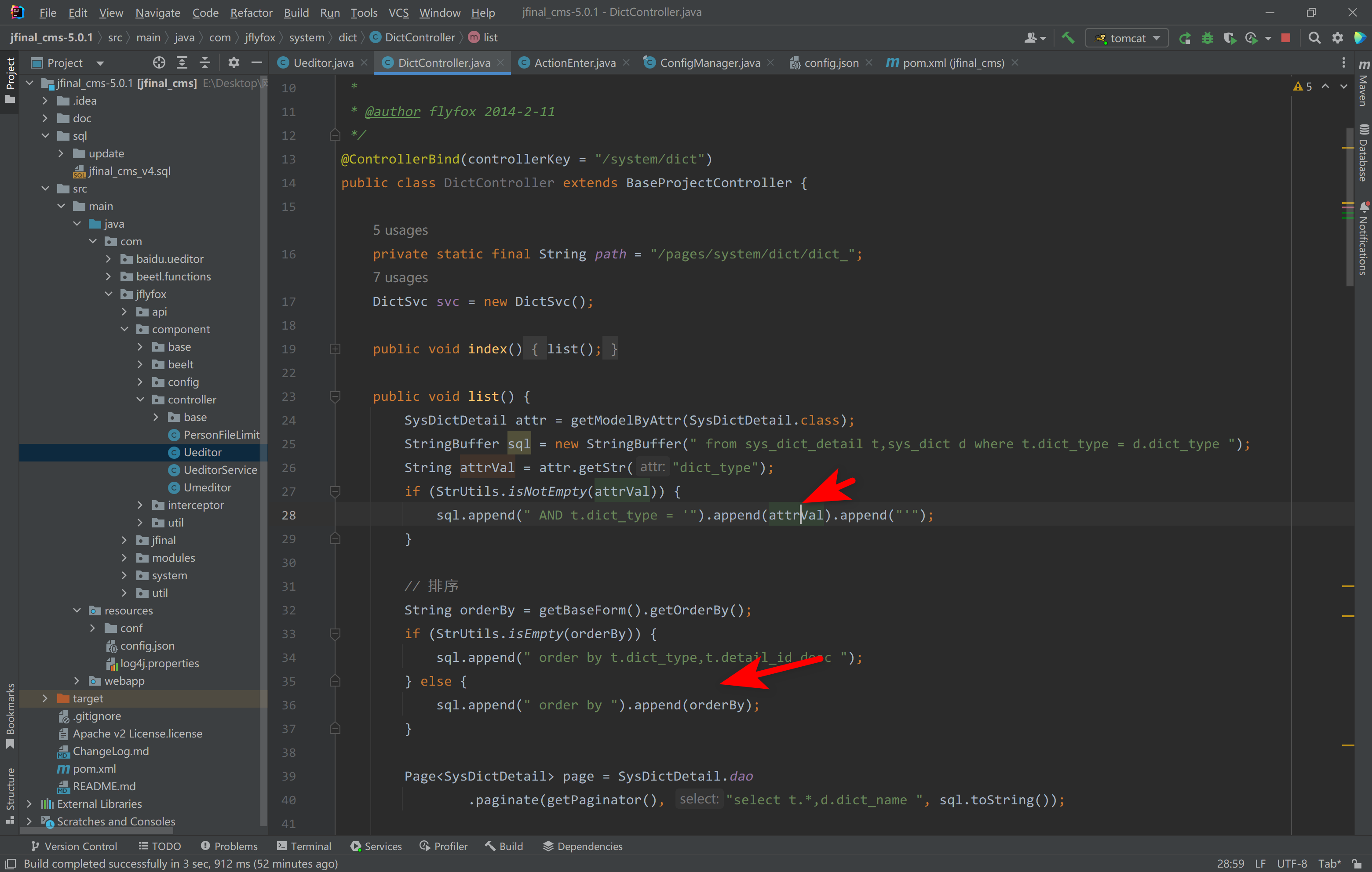The height and width of the screenshot is (872, 1372).
Task: Stop the running tomcat process
Action: click(x=1285, y=38)
